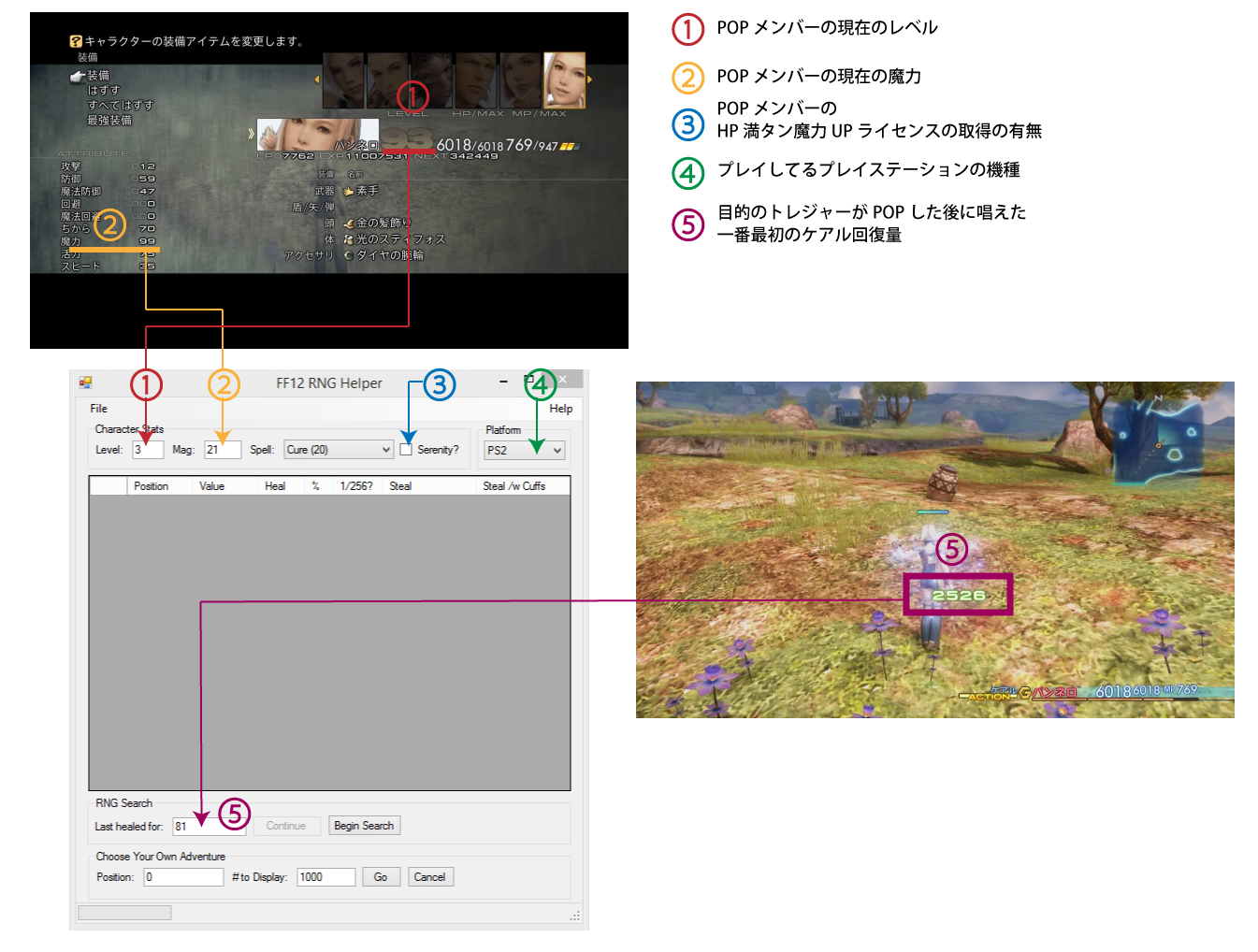Open the File menu
Viewport: 1258px width, 952px height.
[98, 409]
